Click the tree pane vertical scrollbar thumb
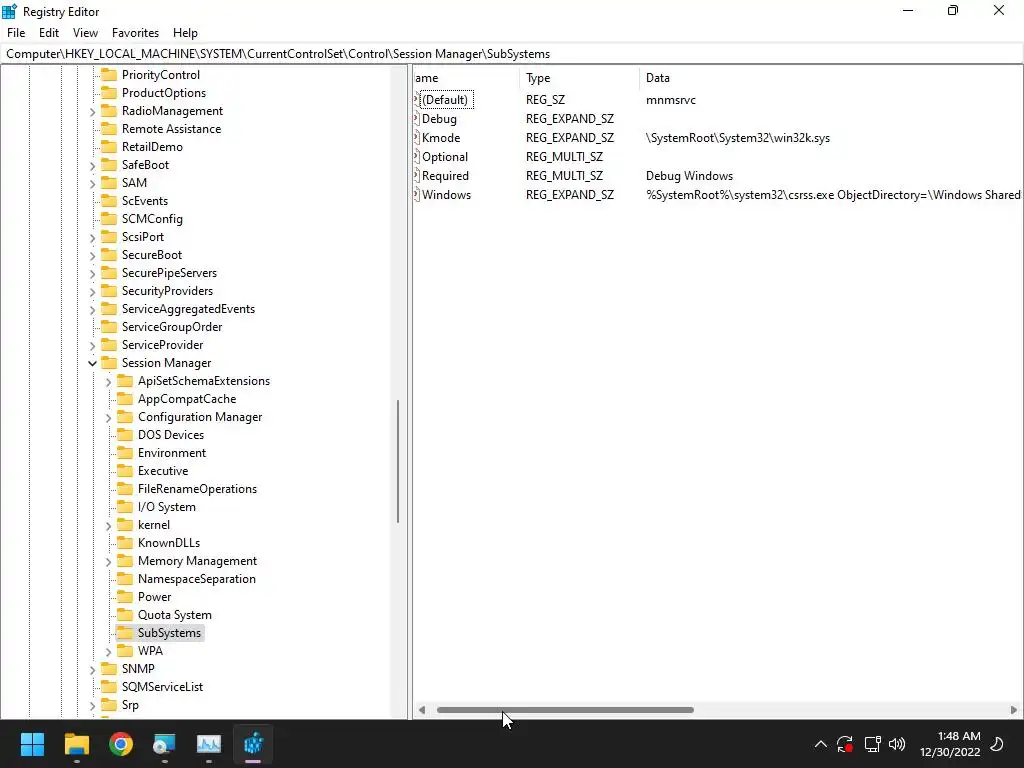Image resolution: width=1024 pixels, height=768 pixels. tap(398, 461)
